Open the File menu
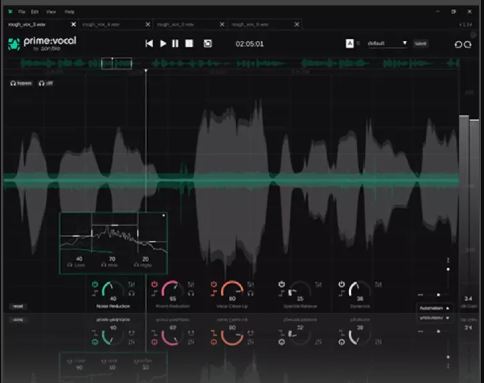 pyautogui.click(x=22, y=12)
